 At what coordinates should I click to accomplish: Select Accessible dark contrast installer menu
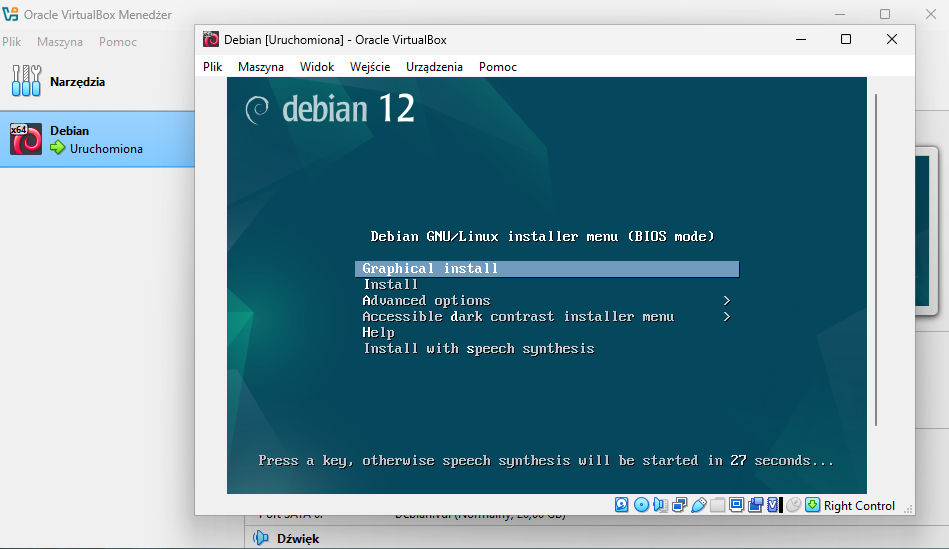(x=518, y=317)
